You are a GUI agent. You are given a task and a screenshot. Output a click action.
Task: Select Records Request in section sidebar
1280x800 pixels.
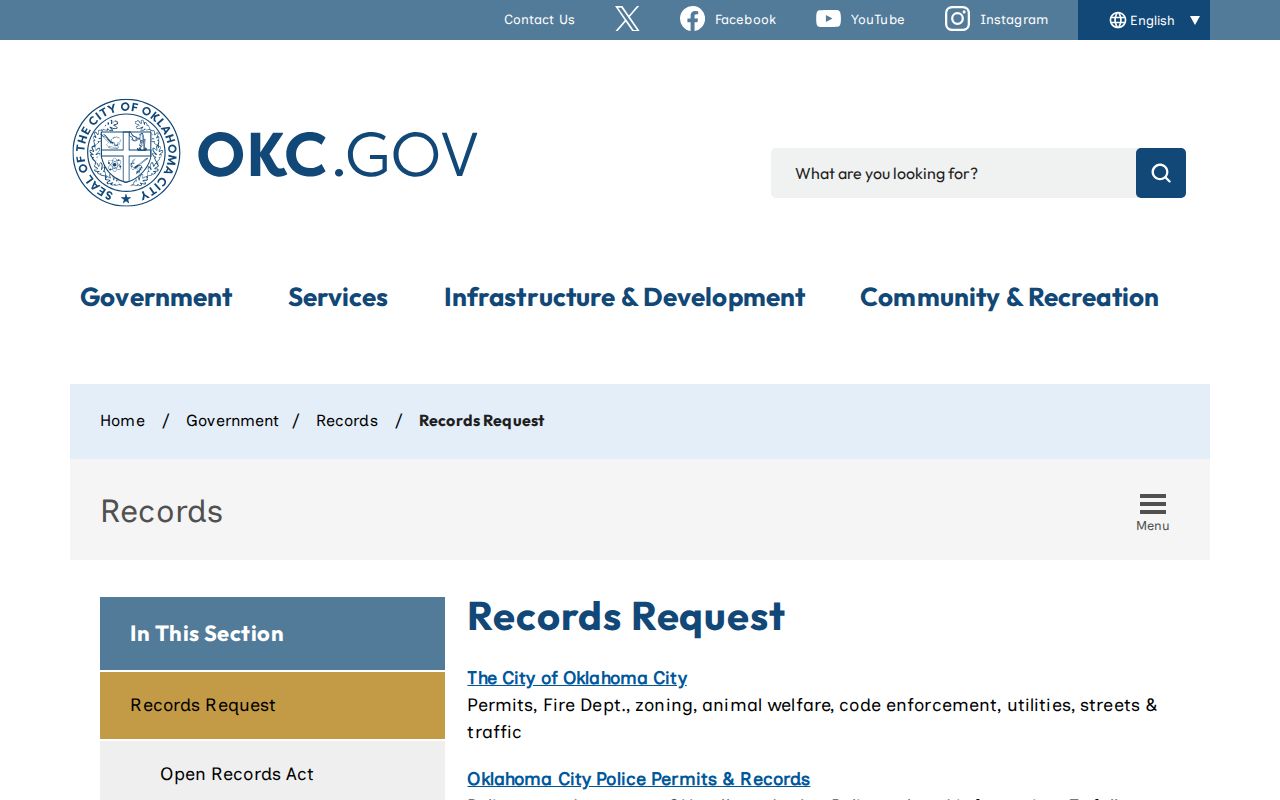click(x=272, y=705)
